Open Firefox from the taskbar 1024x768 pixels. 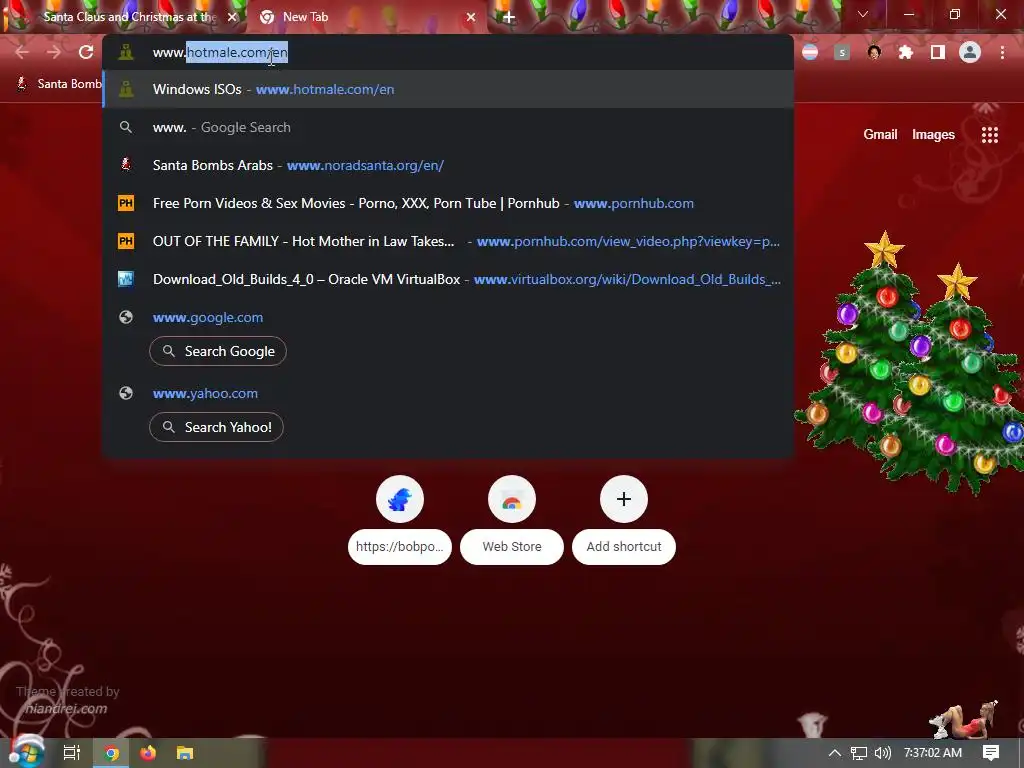[148, 753]
